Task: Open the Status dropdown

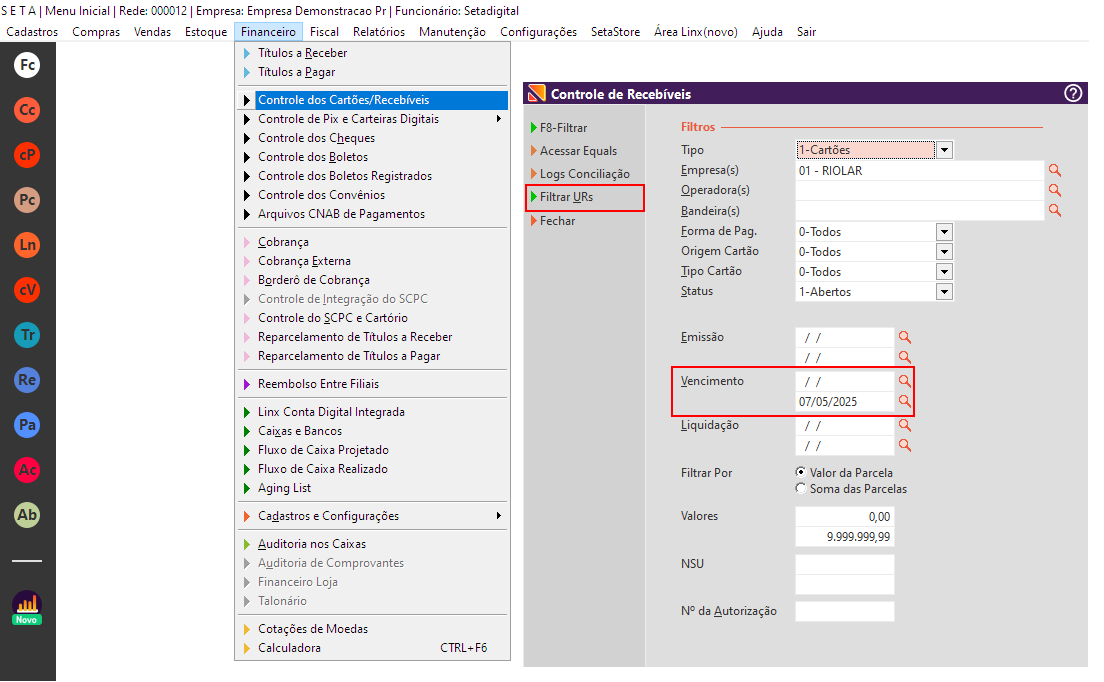Action: (944, 291)
